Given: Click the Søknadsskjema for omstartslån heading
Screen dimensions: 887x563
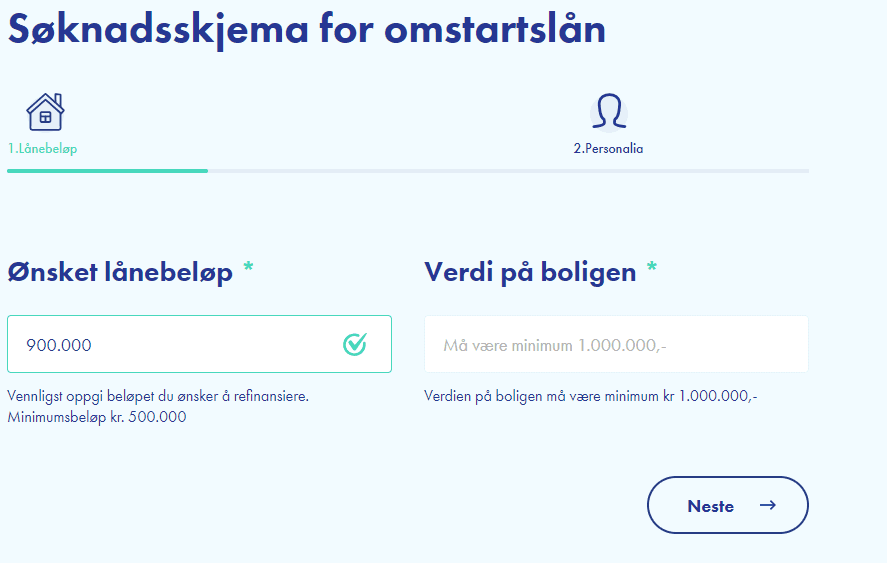Looking at the screenshot, I should pos(306,29).
